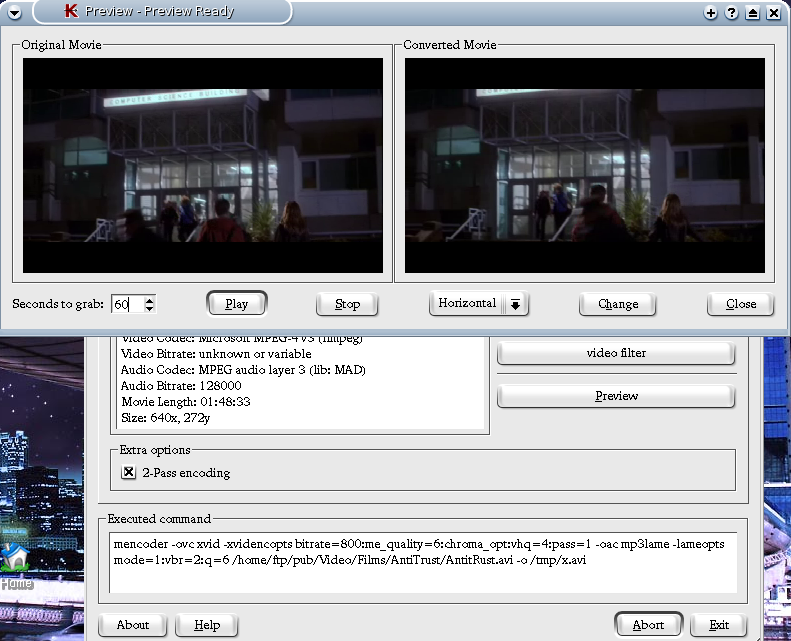Click the Close button in Preview dialog
791x641 pixels.
(741, 304)
